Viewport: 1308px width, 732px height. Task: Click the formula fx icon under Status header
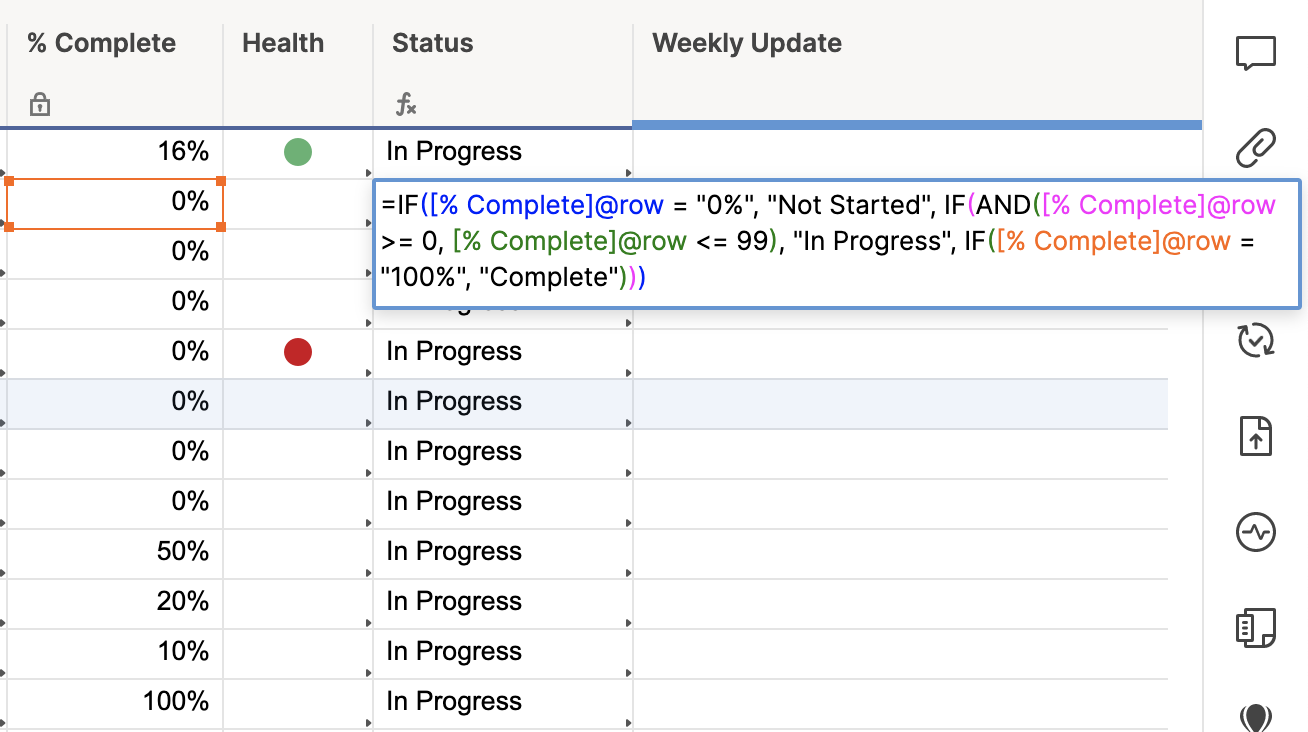click(406, 103)
